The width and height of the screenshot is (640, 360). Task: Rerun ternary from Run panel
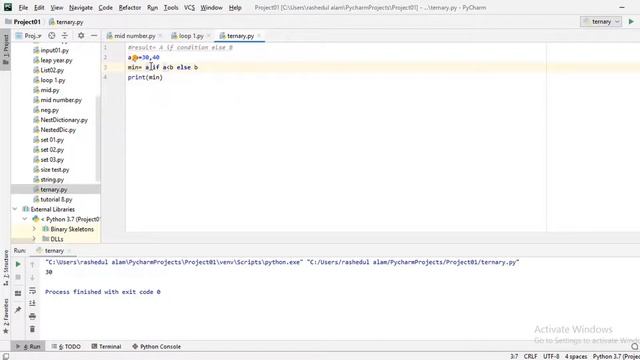[18, 264]
